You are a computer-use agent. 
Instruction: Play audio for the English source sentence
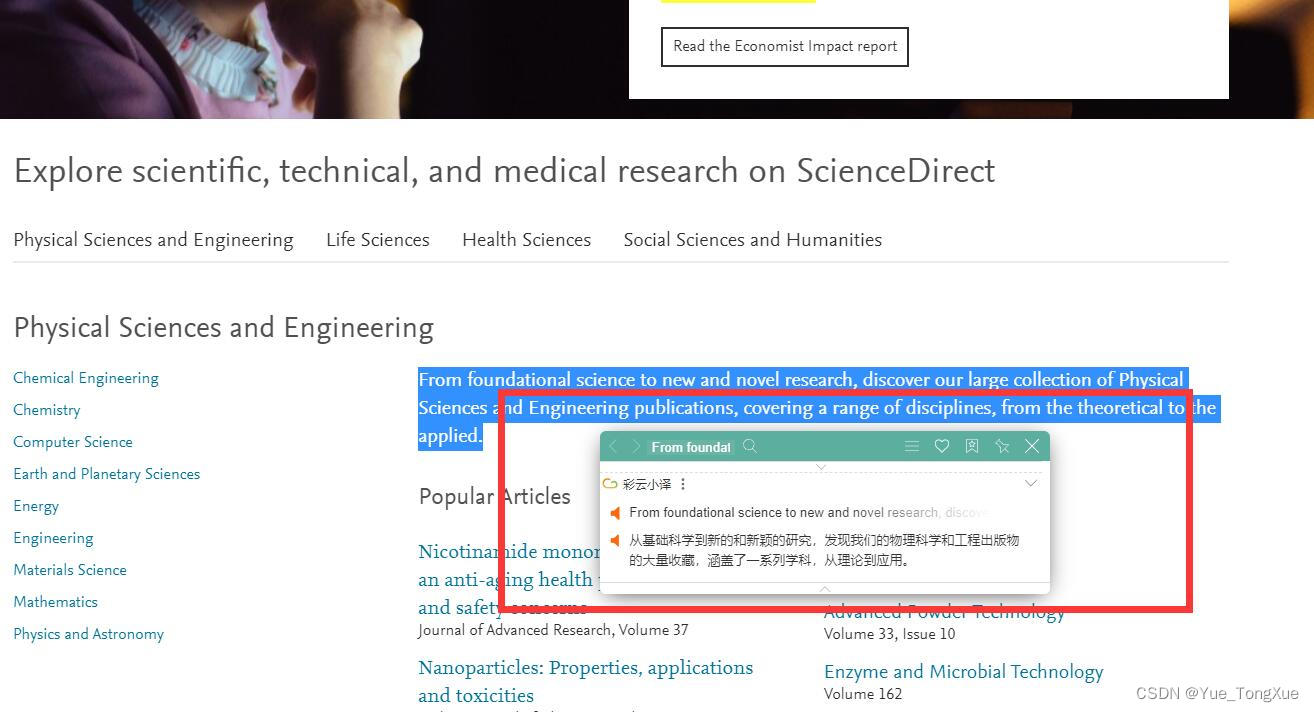point(616,513)
